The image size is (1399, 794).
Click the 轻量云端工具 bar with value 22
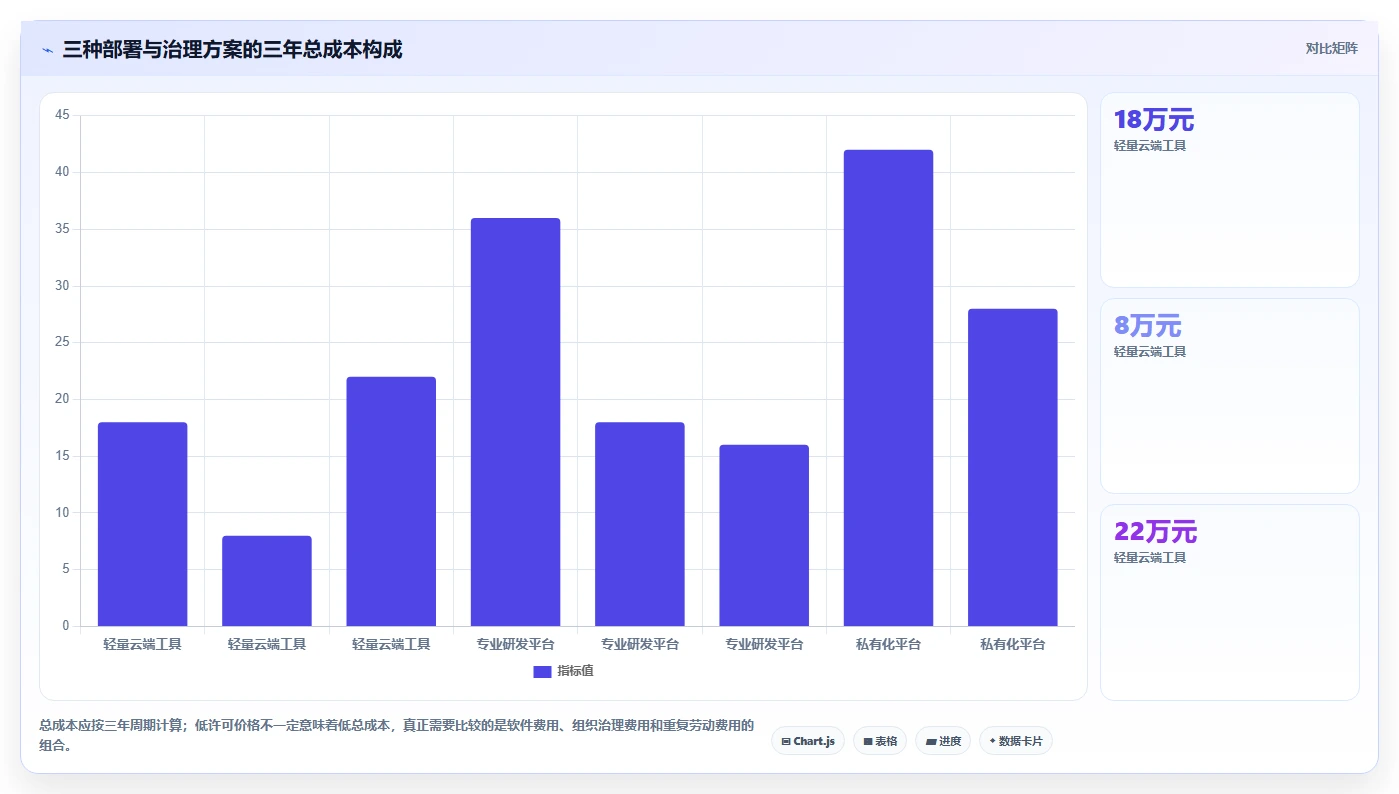(x=391, y=501)
